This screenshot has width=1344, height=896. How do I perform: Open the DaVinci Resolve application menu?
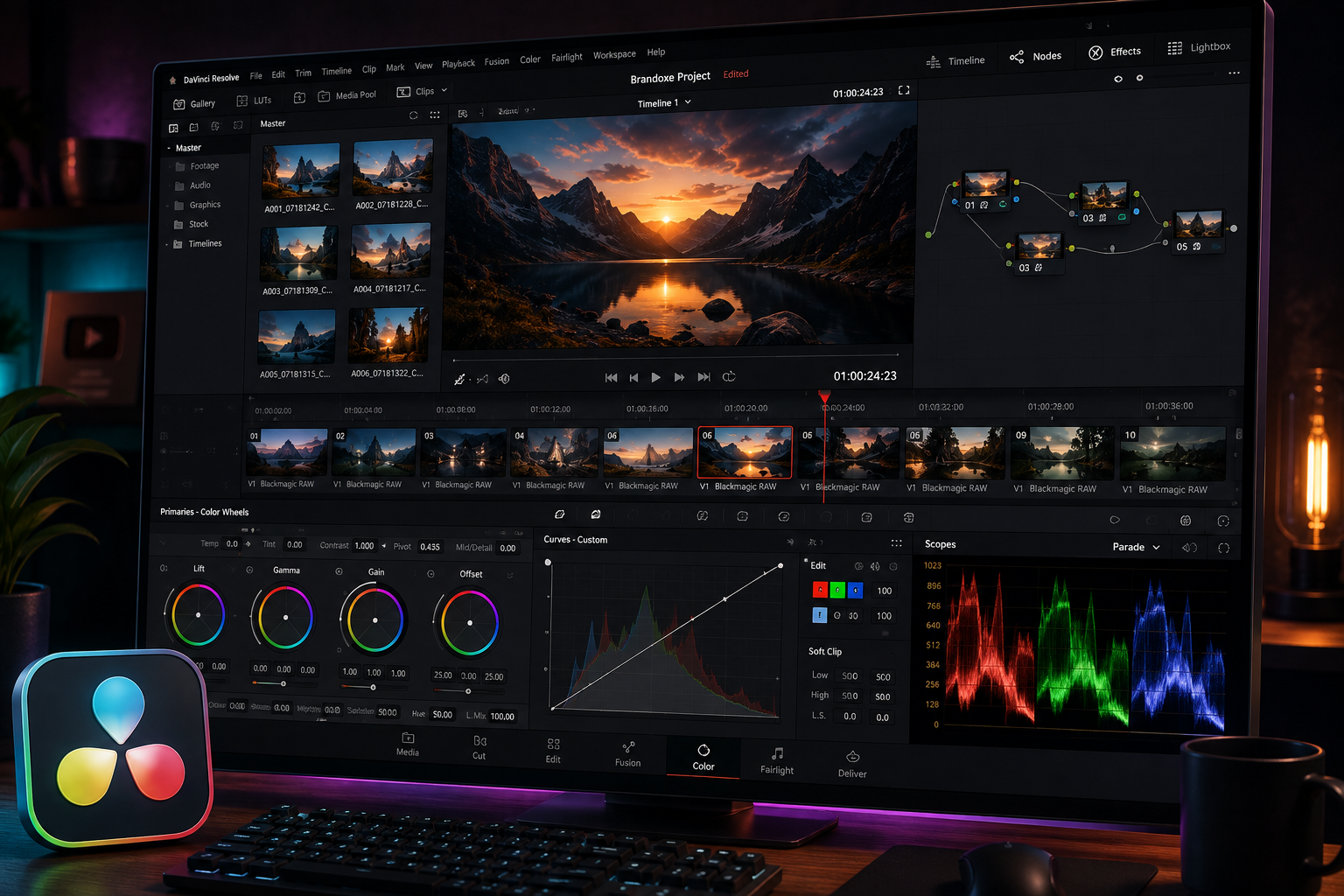[211, 79]
